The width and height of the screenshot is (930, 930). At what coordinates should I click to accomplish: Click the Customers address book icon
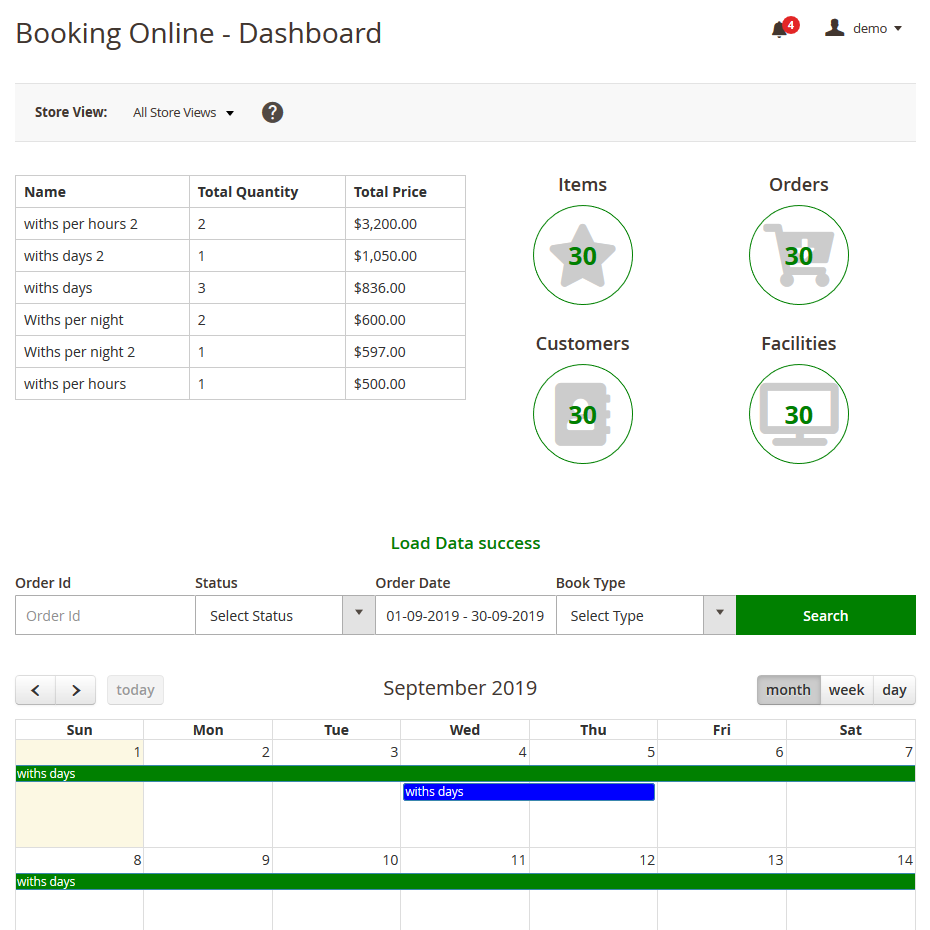583,414
